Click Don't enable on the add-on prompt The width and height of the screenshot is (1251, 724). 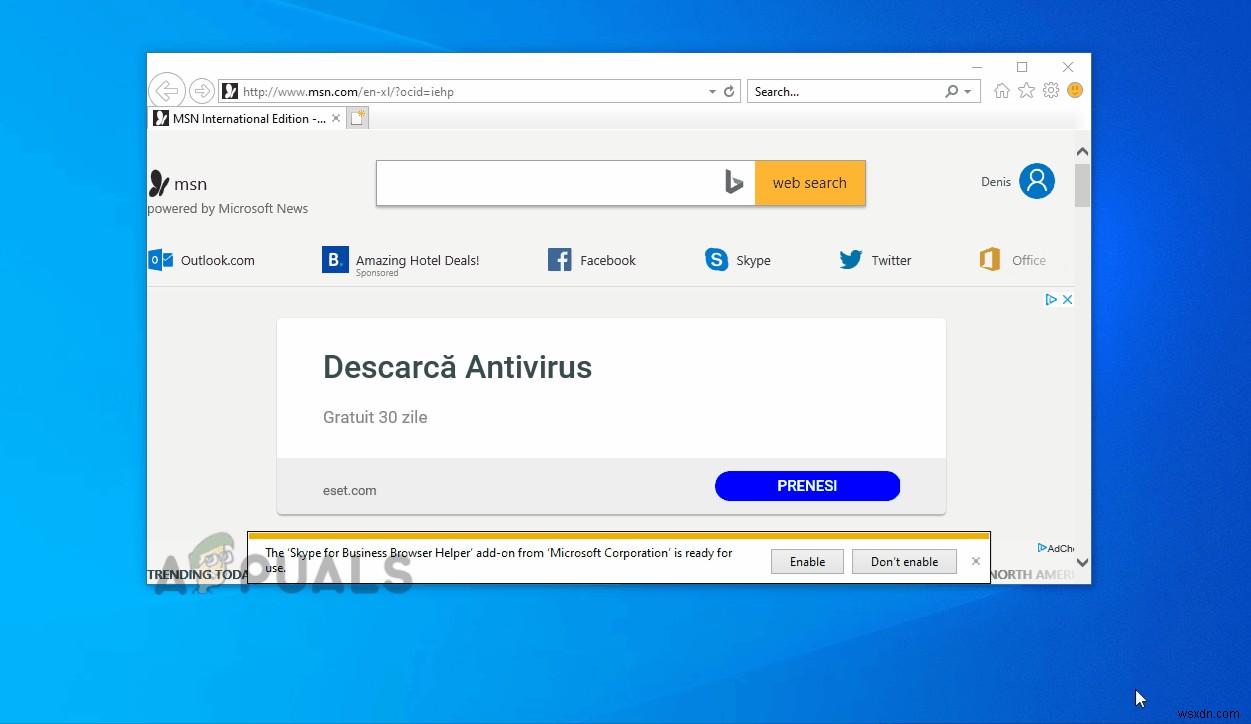904,561
